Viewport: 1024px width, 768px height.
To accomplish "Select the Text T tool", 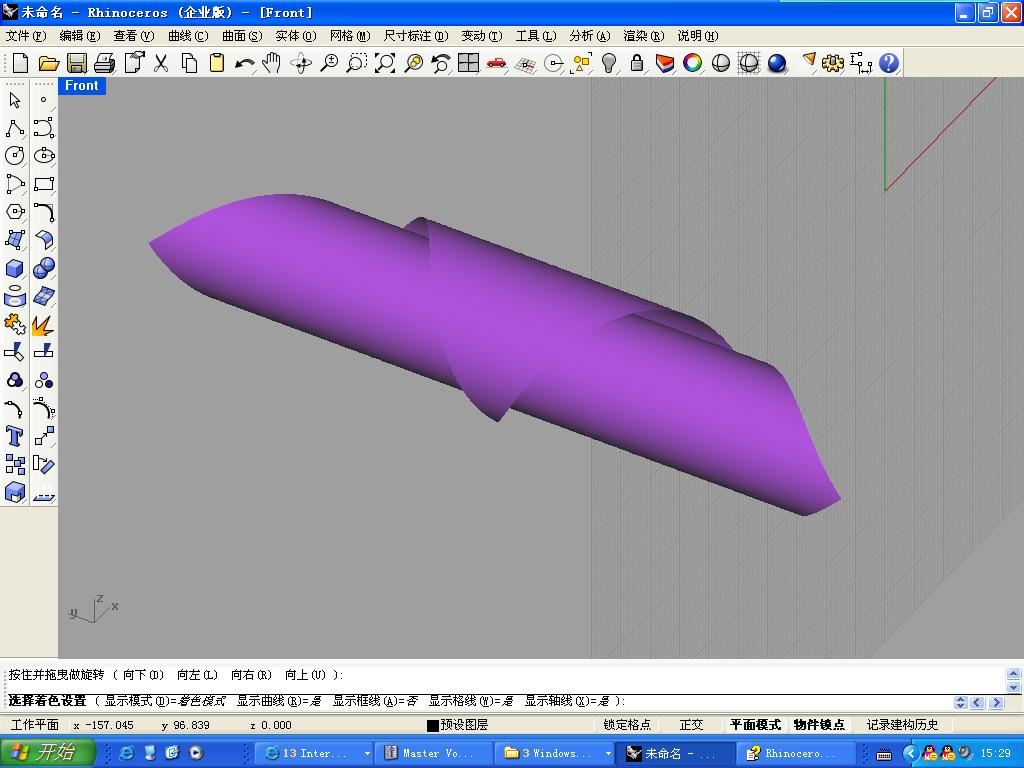I will (15, 436).
